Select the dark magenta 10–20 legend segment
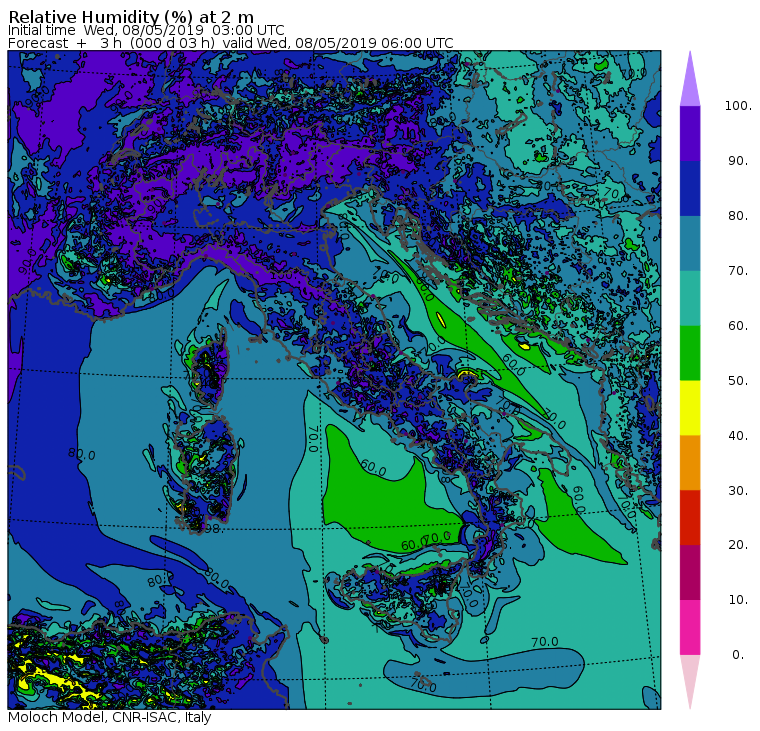 [690, 573]
